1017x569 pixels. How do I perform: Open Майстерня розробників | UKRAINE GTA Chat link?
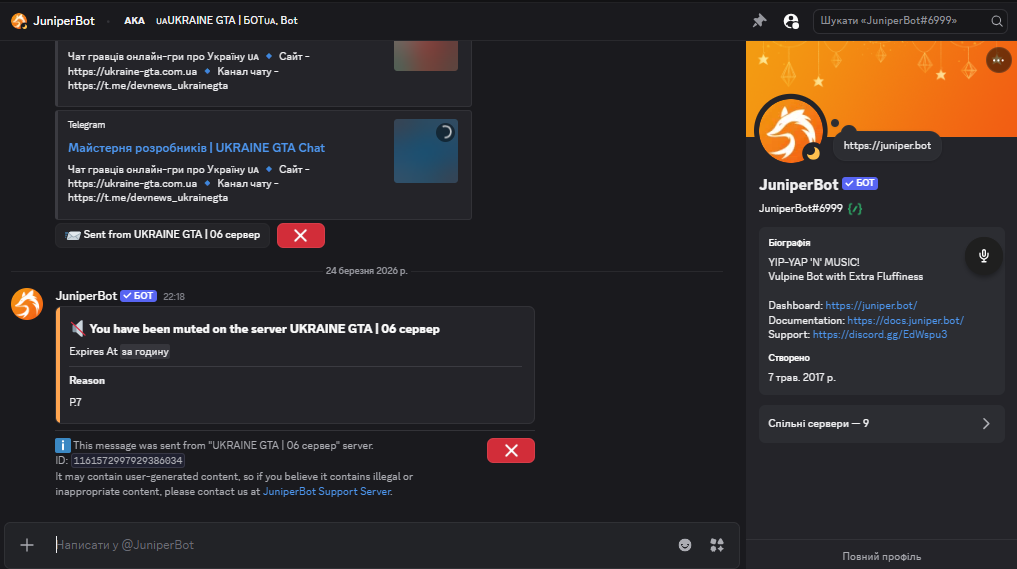click(x=197, y=148)
